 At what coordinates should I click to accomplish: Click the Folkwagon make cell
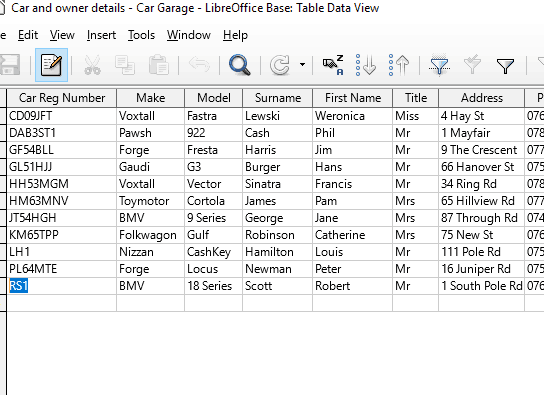tap(151, 235)
